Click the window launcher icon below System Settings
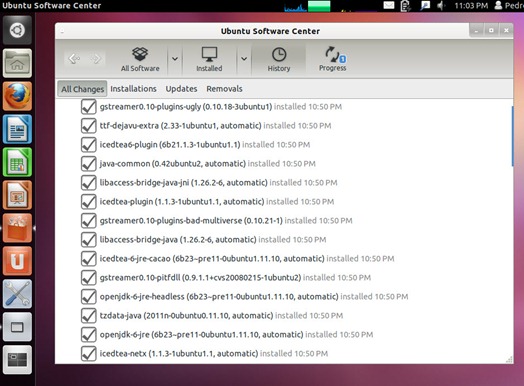The image size is (524, 386). coord(17,327)
